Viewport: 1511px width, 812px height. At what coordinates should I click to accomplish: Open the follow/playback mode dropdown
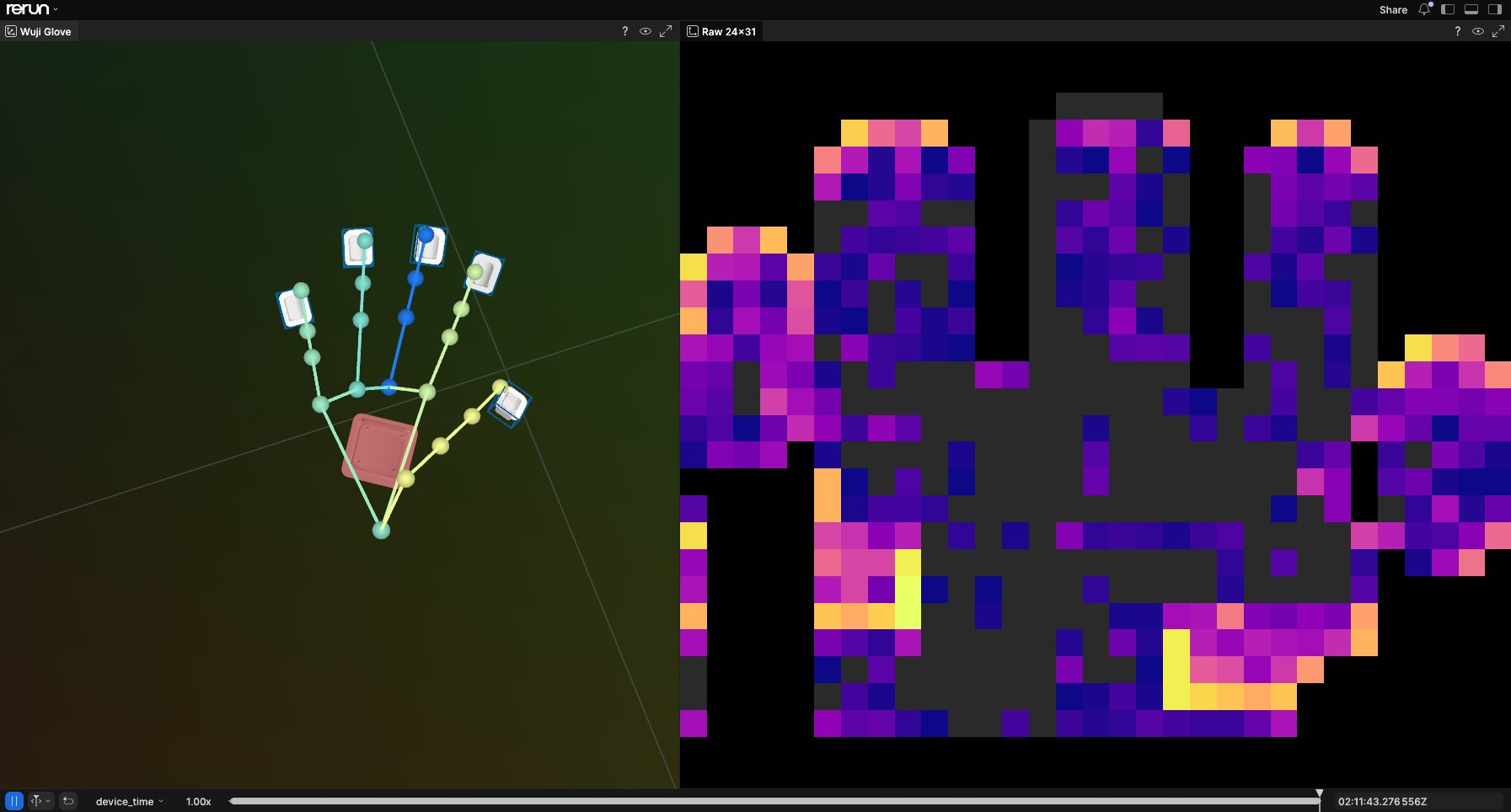tap(40, 801)
